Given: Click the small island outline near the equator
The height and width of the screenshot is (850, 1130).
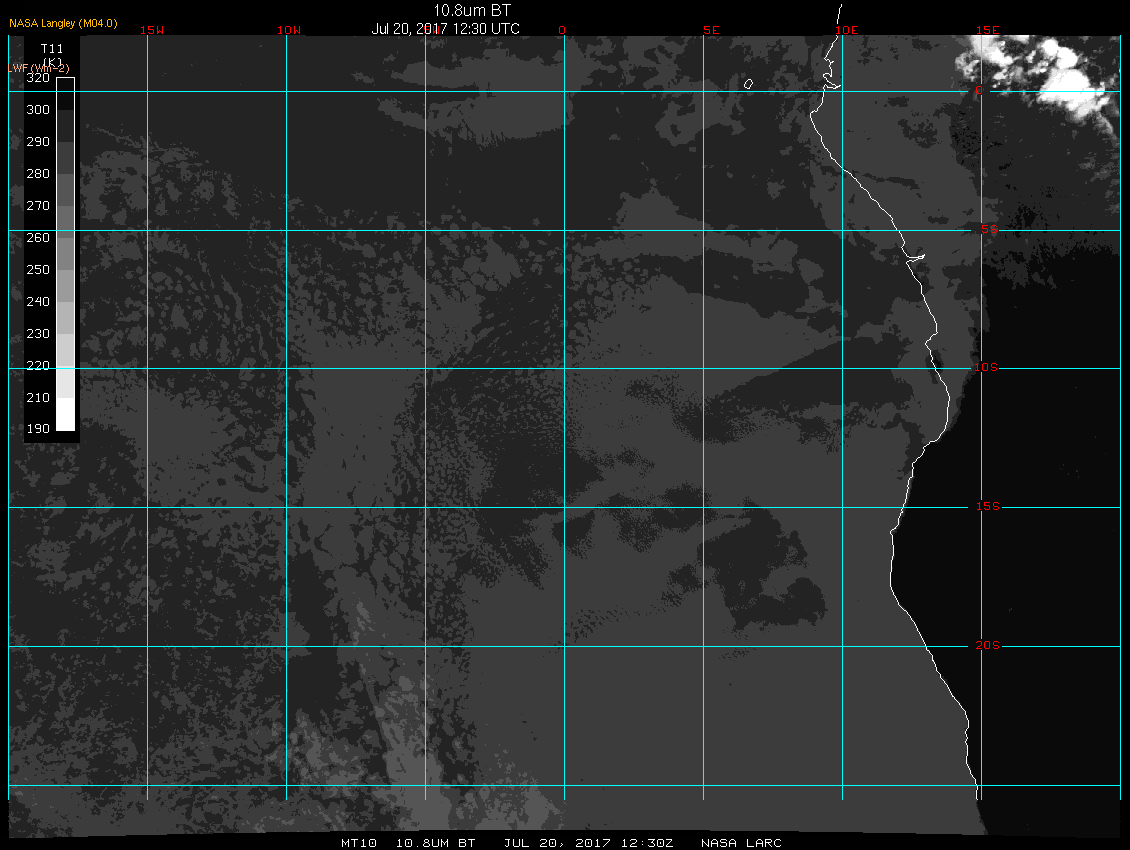Looking at the screenshot, I should click(x=749, y=84).
